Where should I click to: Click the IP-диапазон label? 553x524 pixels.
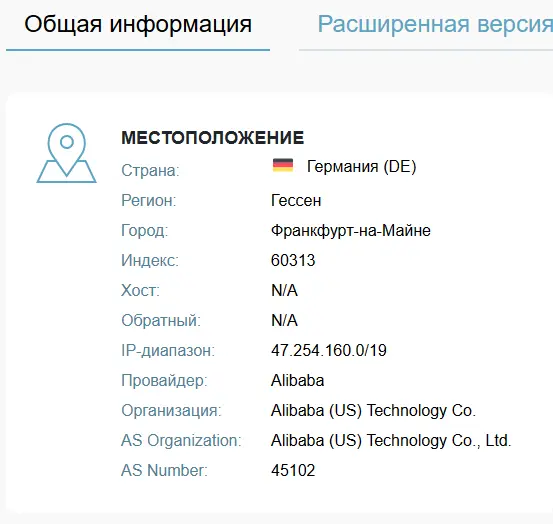[x=168, y=351]
